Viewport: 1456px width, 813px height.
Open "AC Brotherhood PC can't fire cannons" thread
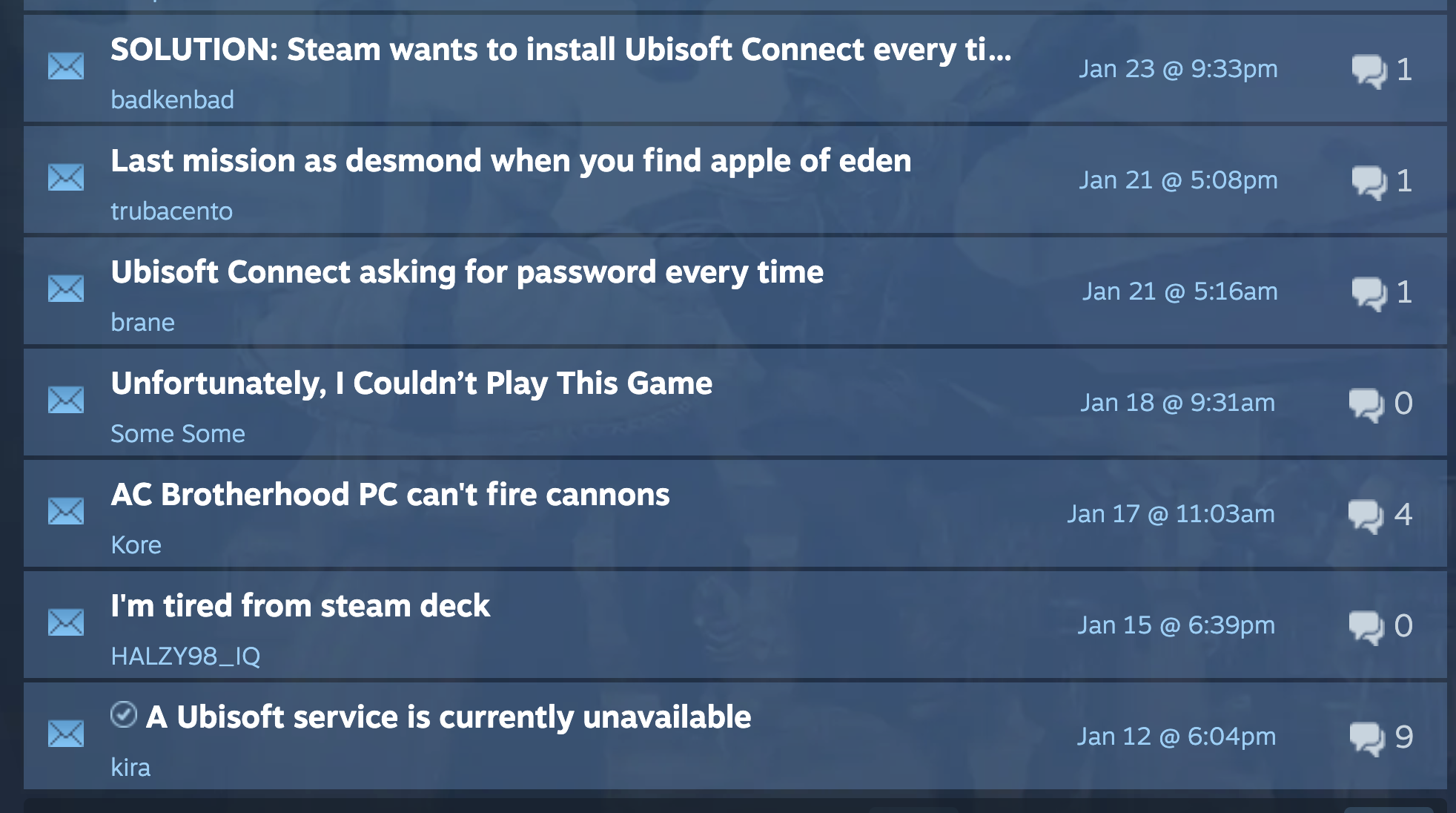point(390,495)
